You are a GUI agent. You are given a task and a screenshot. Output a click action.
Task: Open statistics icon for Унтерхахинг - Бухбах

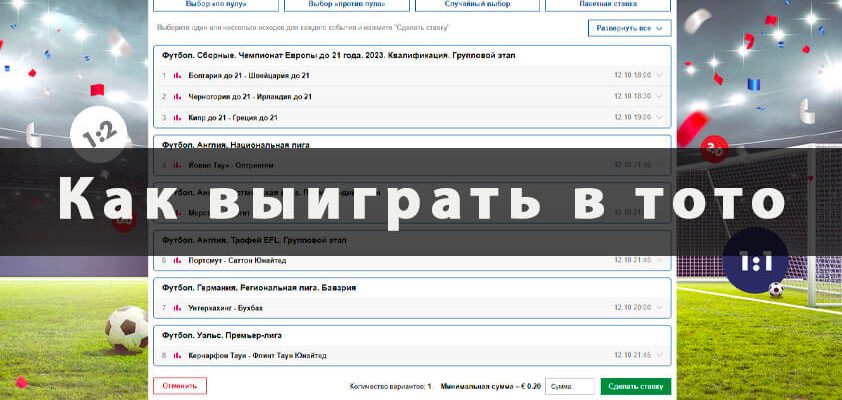[177, 308]
